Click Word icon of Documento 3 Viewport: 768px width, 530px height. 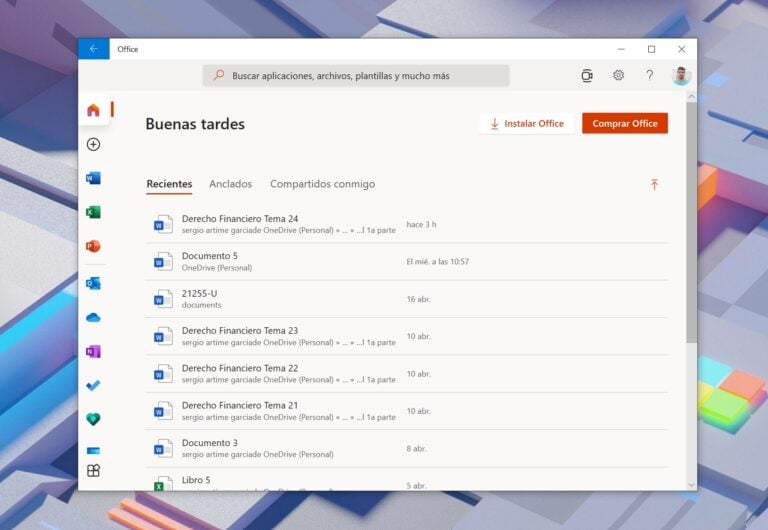coord(163,448)
